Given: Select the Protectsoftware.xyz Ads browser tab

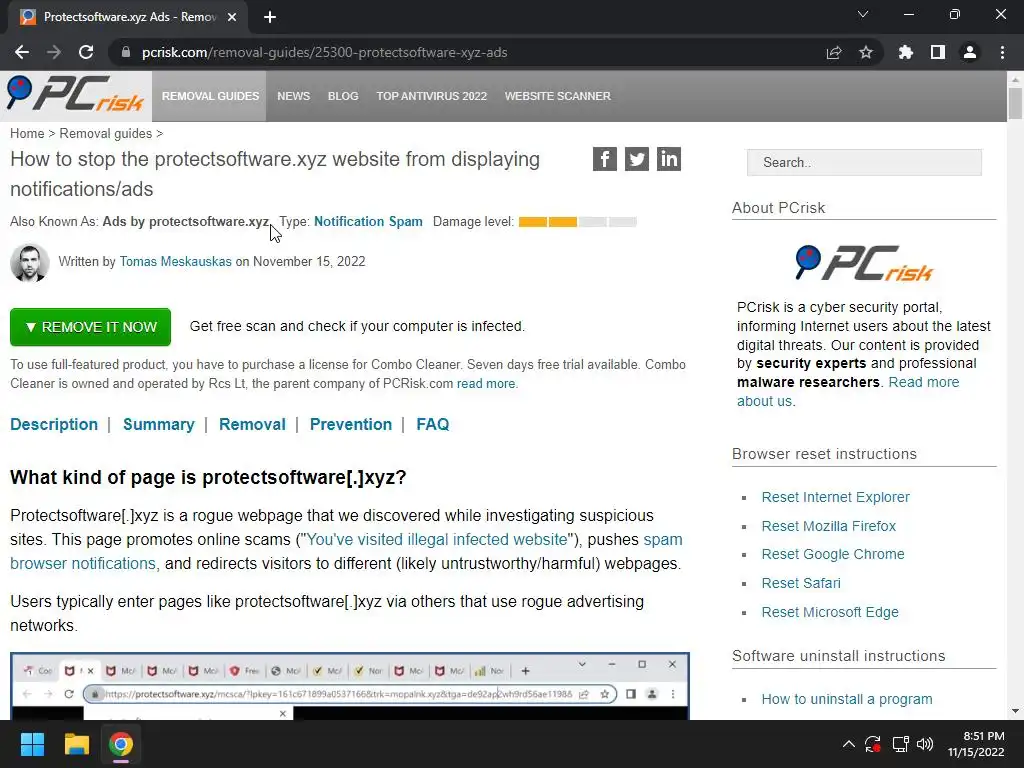Looking at the screenshot, I should click(x=128, y=17).
